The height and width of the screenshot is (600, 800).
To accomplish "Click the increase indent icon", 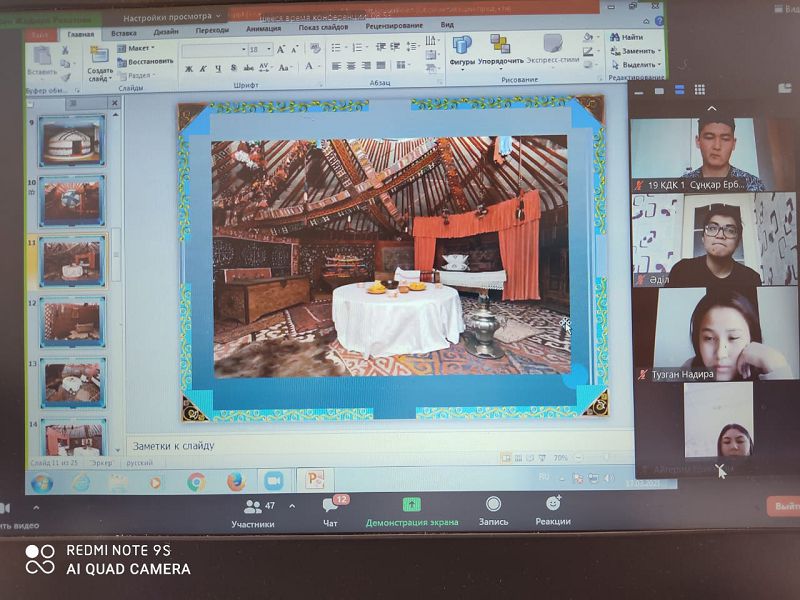I will (395, 47).
